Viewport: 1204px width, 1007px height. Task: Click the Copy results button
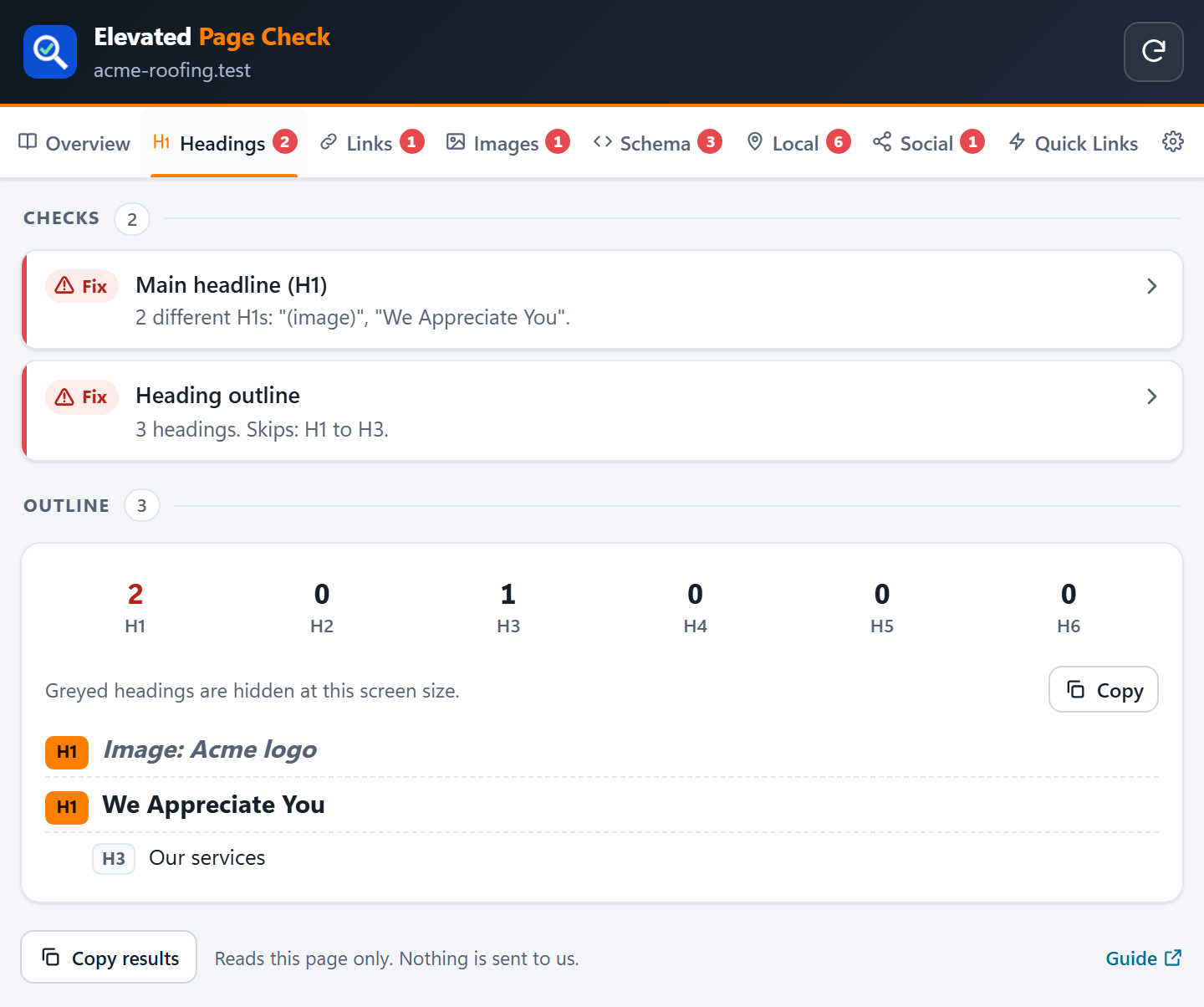click(x=109, y=957)
